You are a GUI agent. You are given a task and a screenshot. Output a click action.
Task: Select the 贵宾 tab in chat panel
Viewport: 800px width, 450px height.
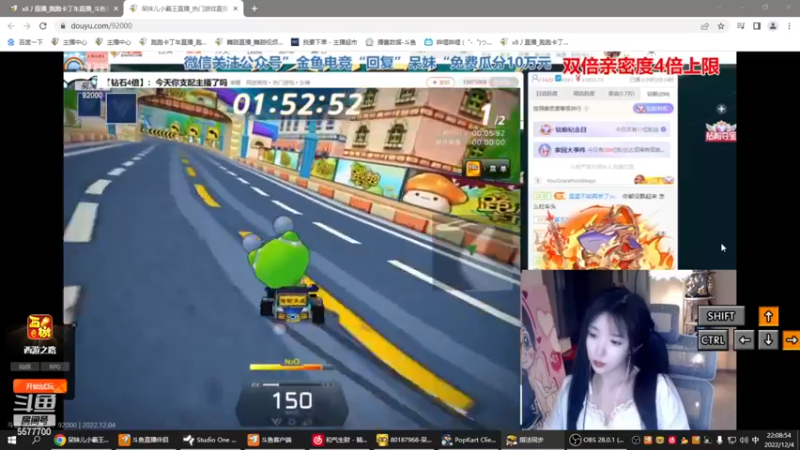click(x=621, y=94)
